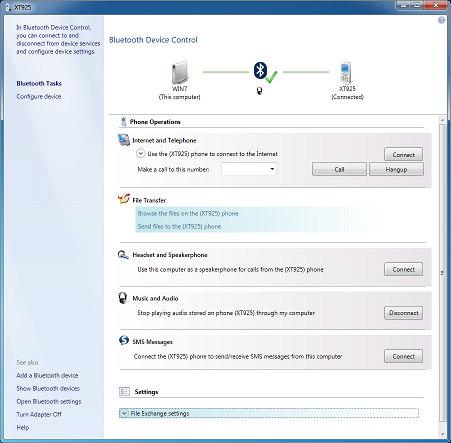Click the XT925 phone icon

[x=346, y=72]
